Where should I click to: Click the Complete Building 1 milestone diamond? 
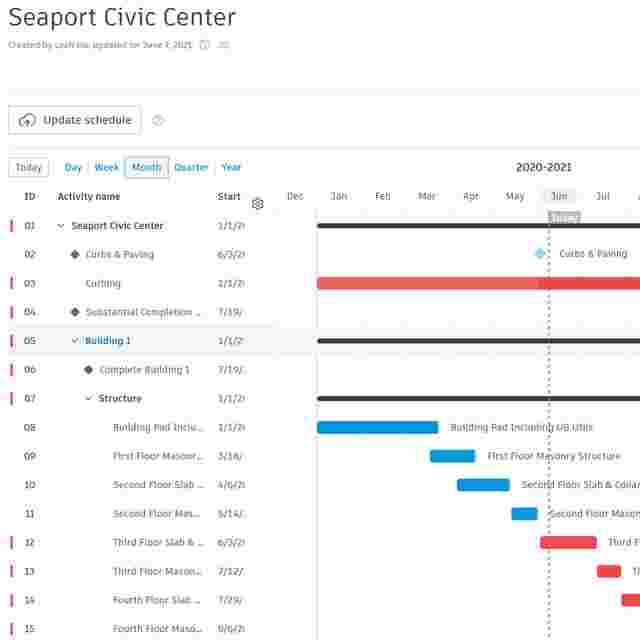[89, 370]
